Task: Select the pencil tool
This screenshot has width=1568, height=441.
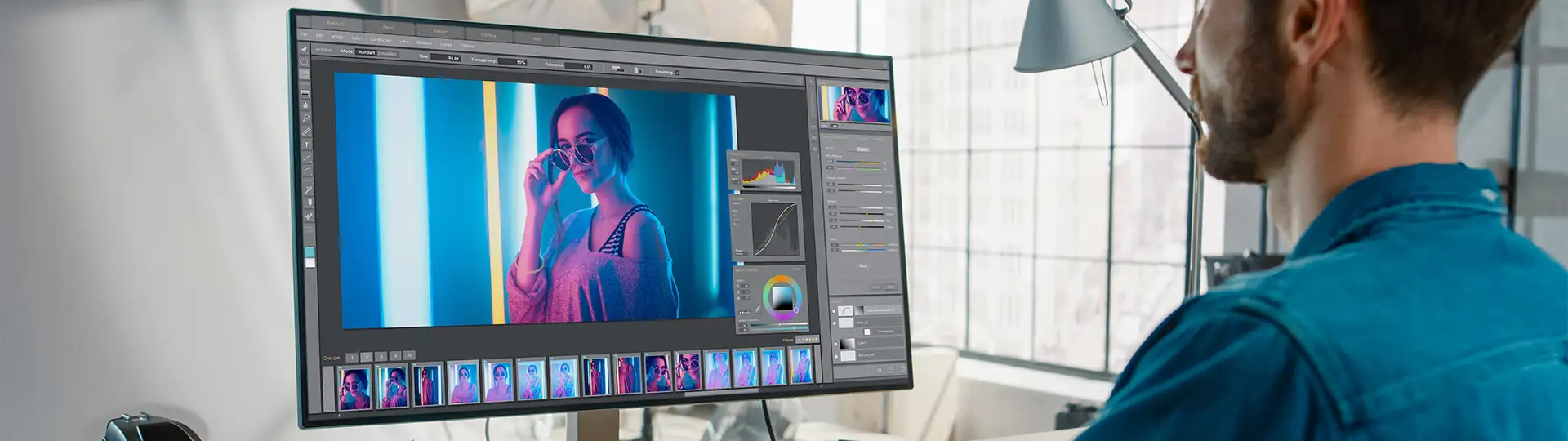Action: 306,131
